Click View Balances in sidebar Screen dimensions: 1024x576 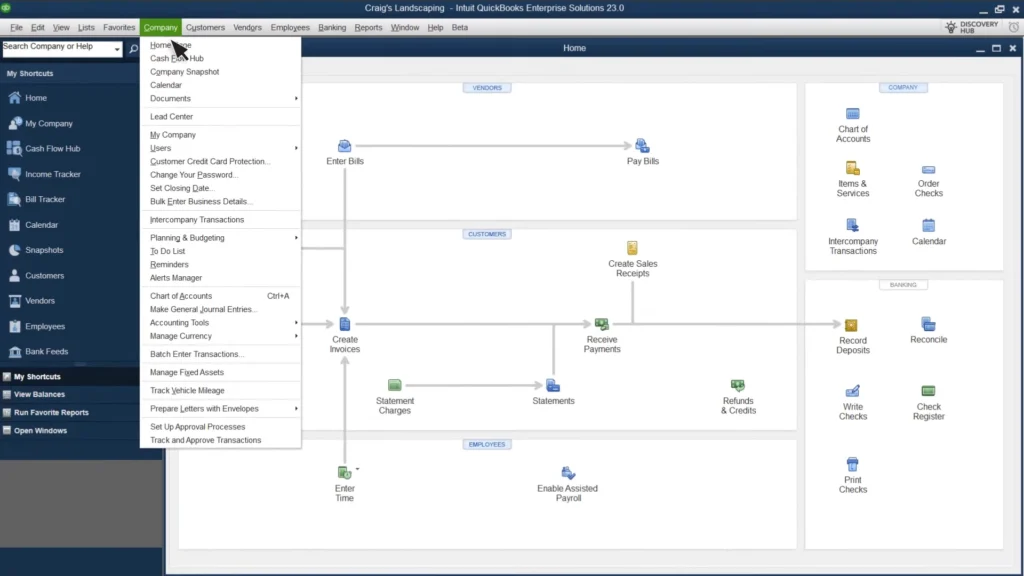click(x=40, y=394)
